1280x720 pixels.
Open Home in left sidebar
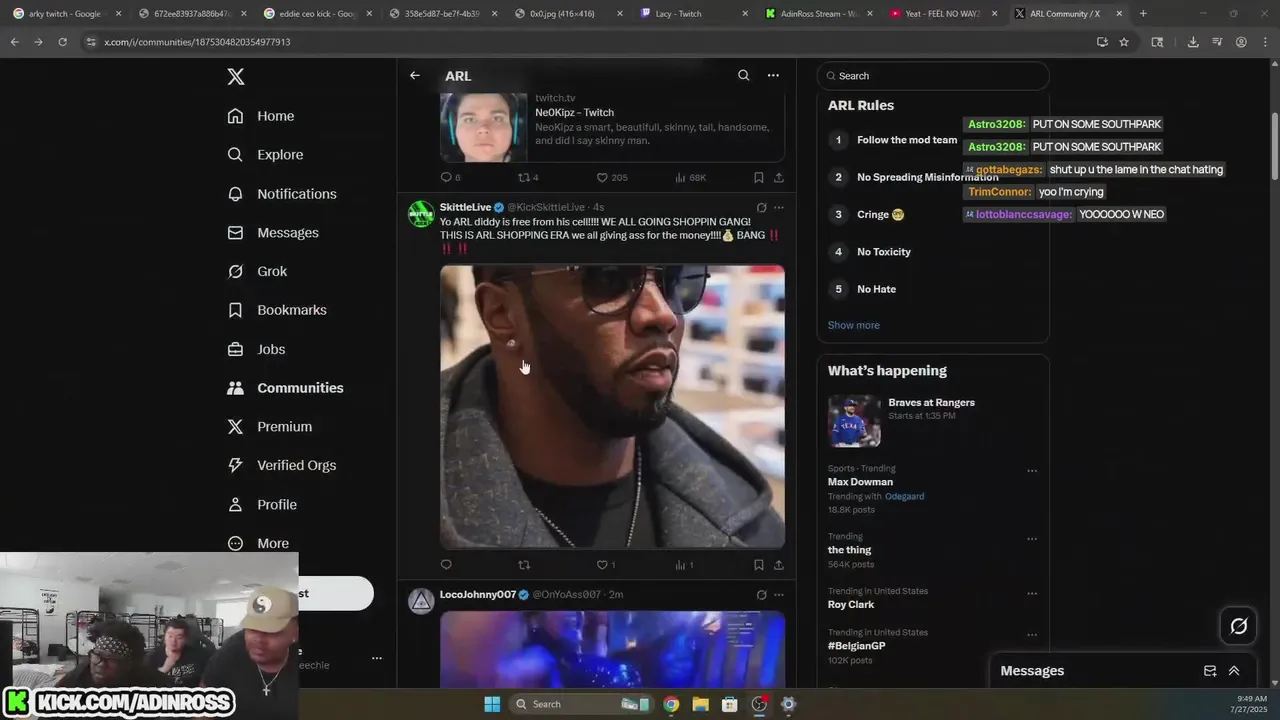point(261,116)
